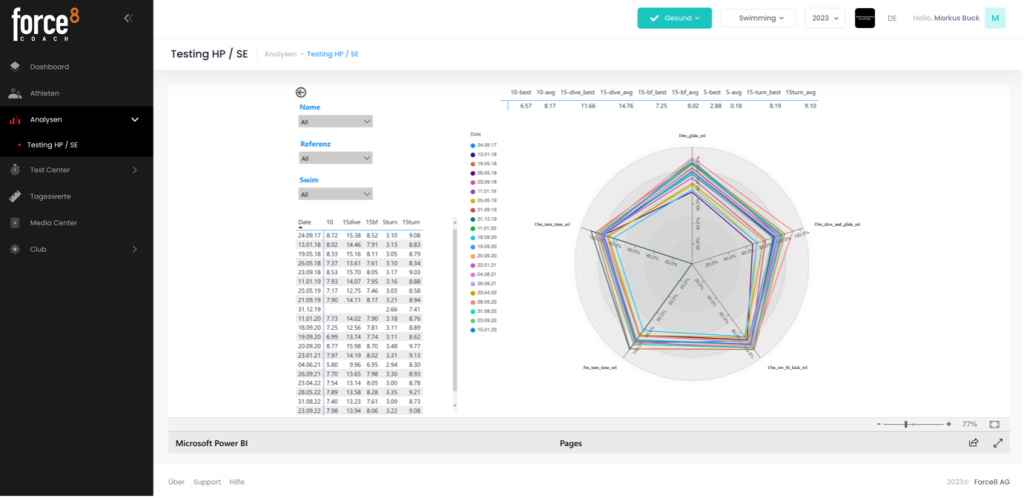Click the Power BI back arrow icon

(302, 91)
